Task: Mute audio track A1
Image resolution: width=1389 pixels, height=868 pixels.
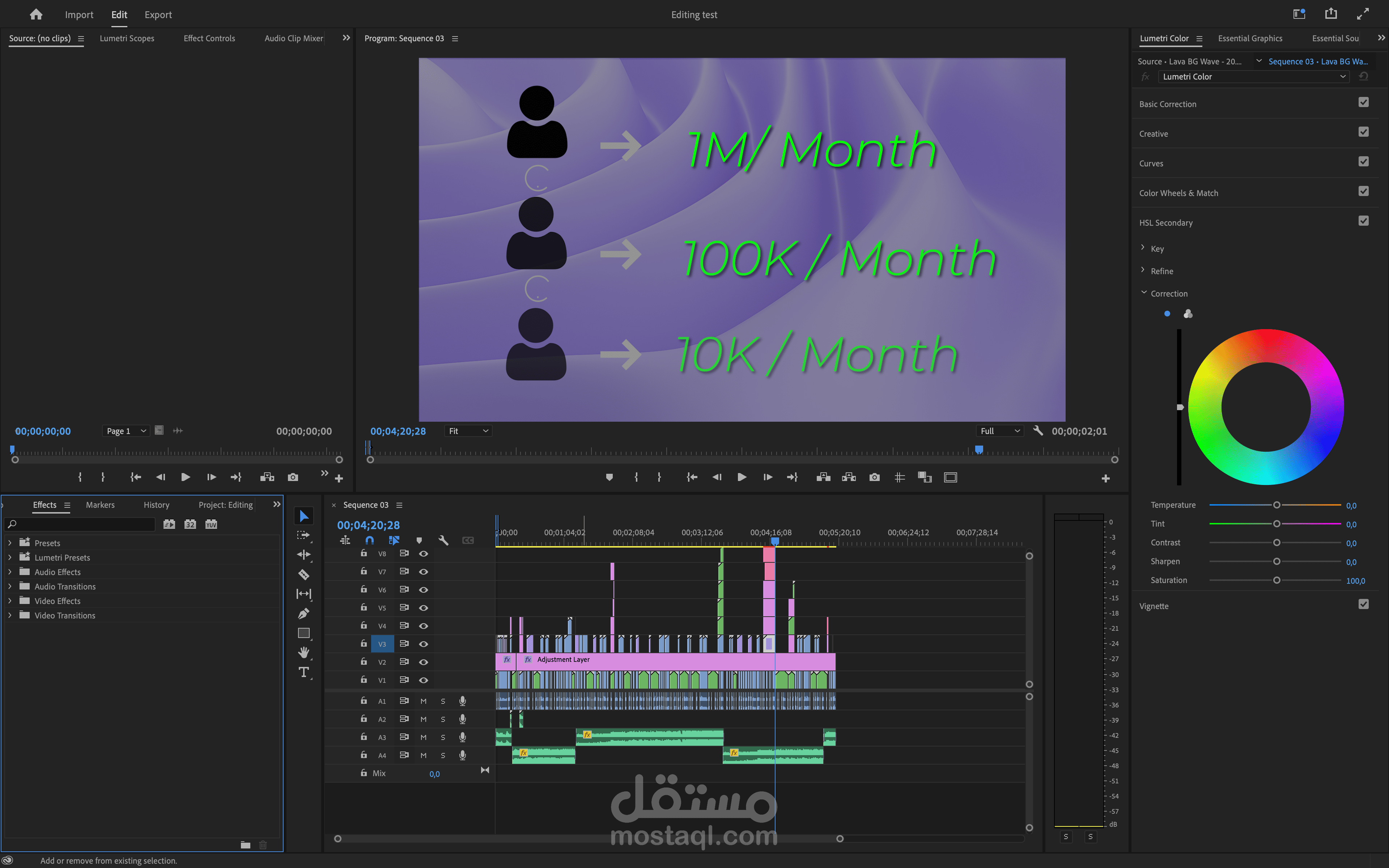Action: point(424,701)
